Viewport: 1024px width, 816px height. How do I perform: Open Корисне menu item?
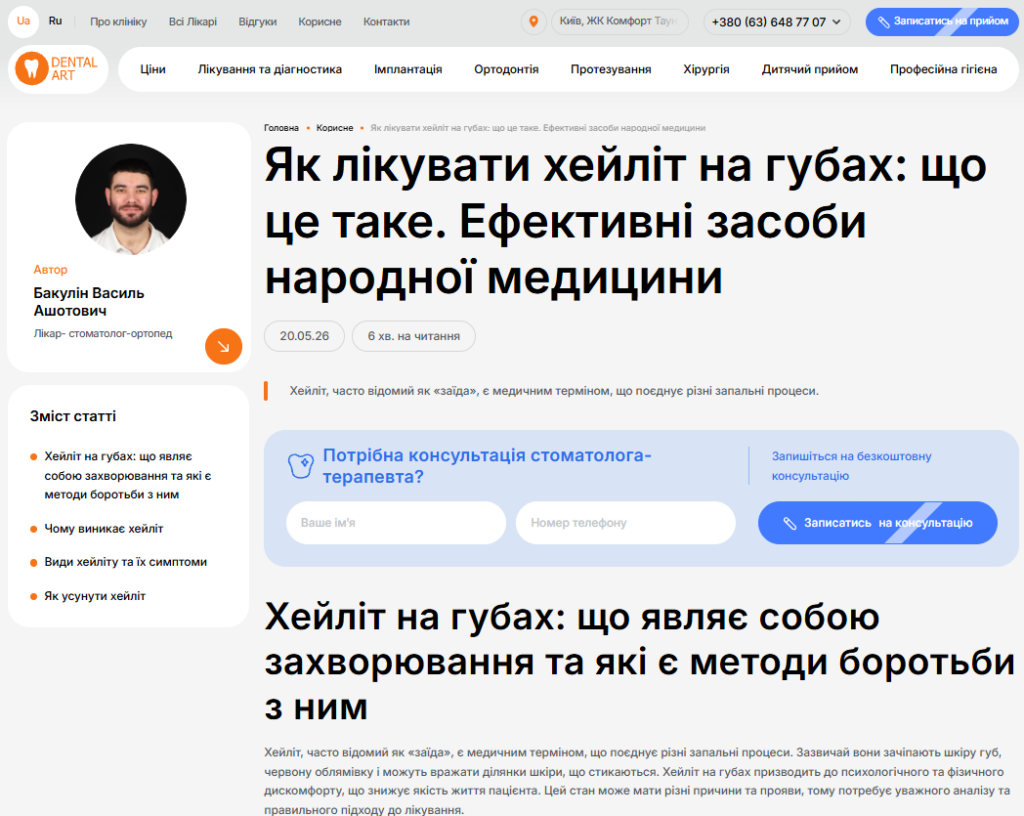[x=320, y=22]
